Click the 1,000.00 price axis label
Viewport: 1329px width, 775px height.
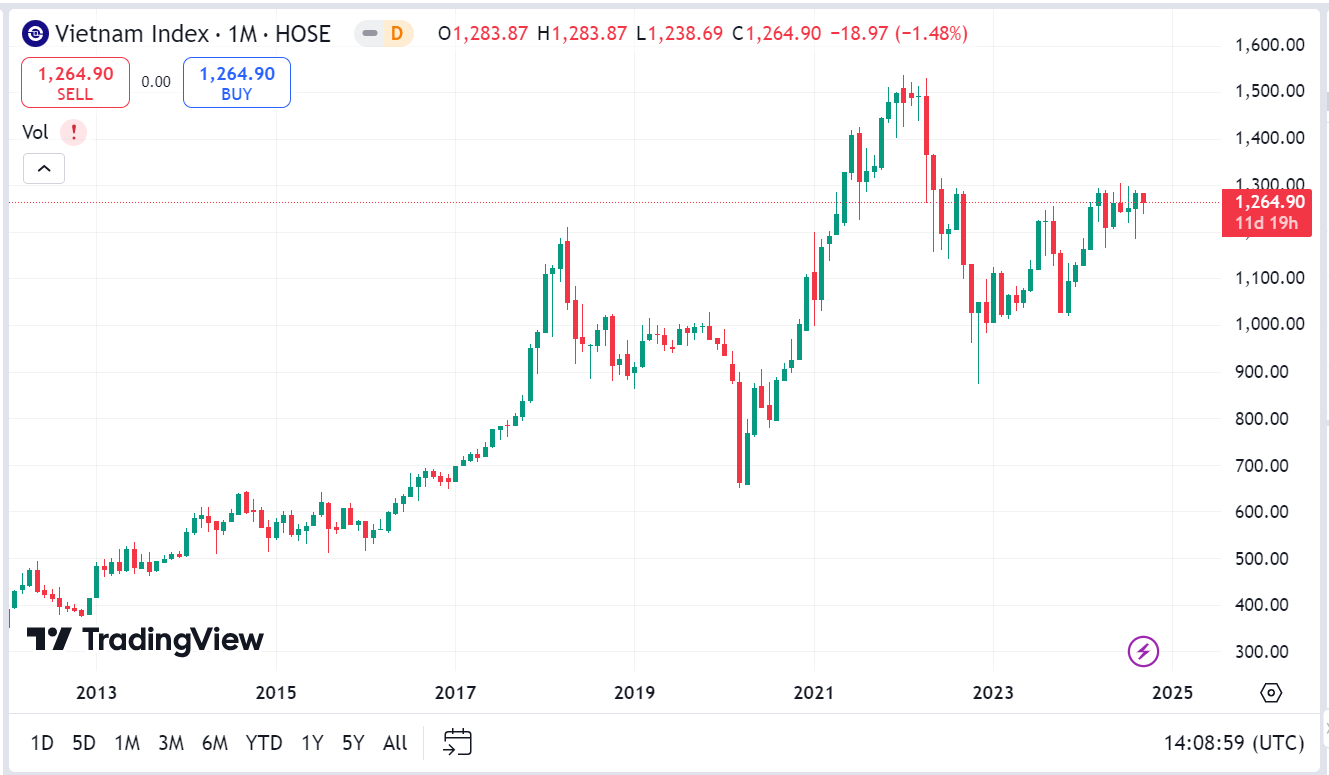click(1270, 324)
